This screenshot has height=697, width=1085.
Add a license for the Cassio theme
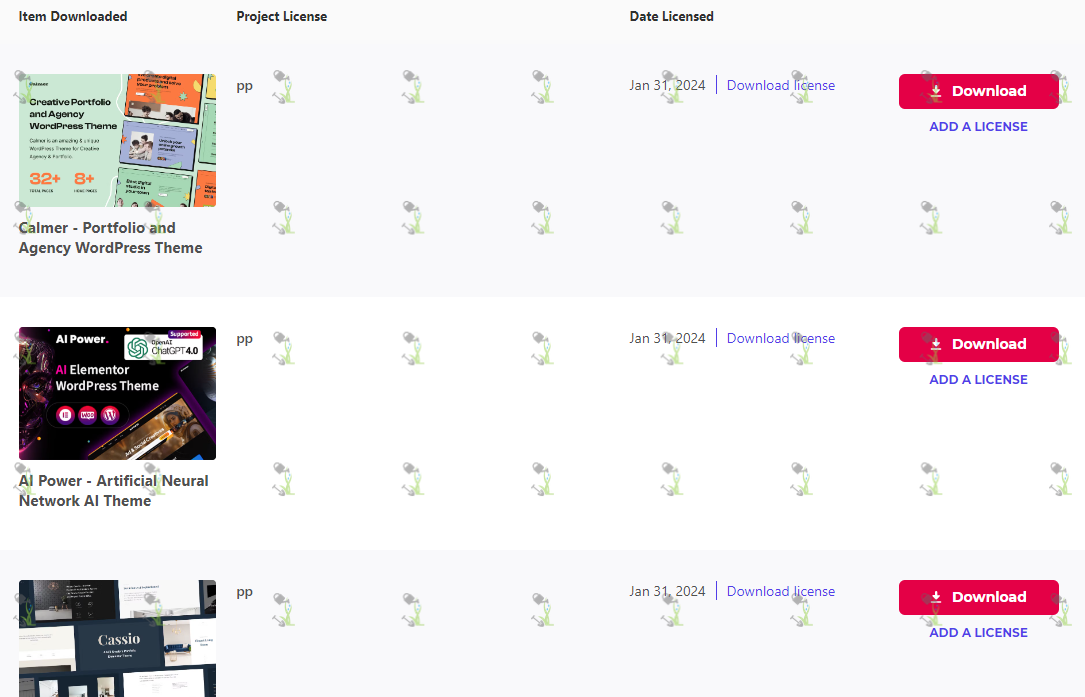point(978,633)
